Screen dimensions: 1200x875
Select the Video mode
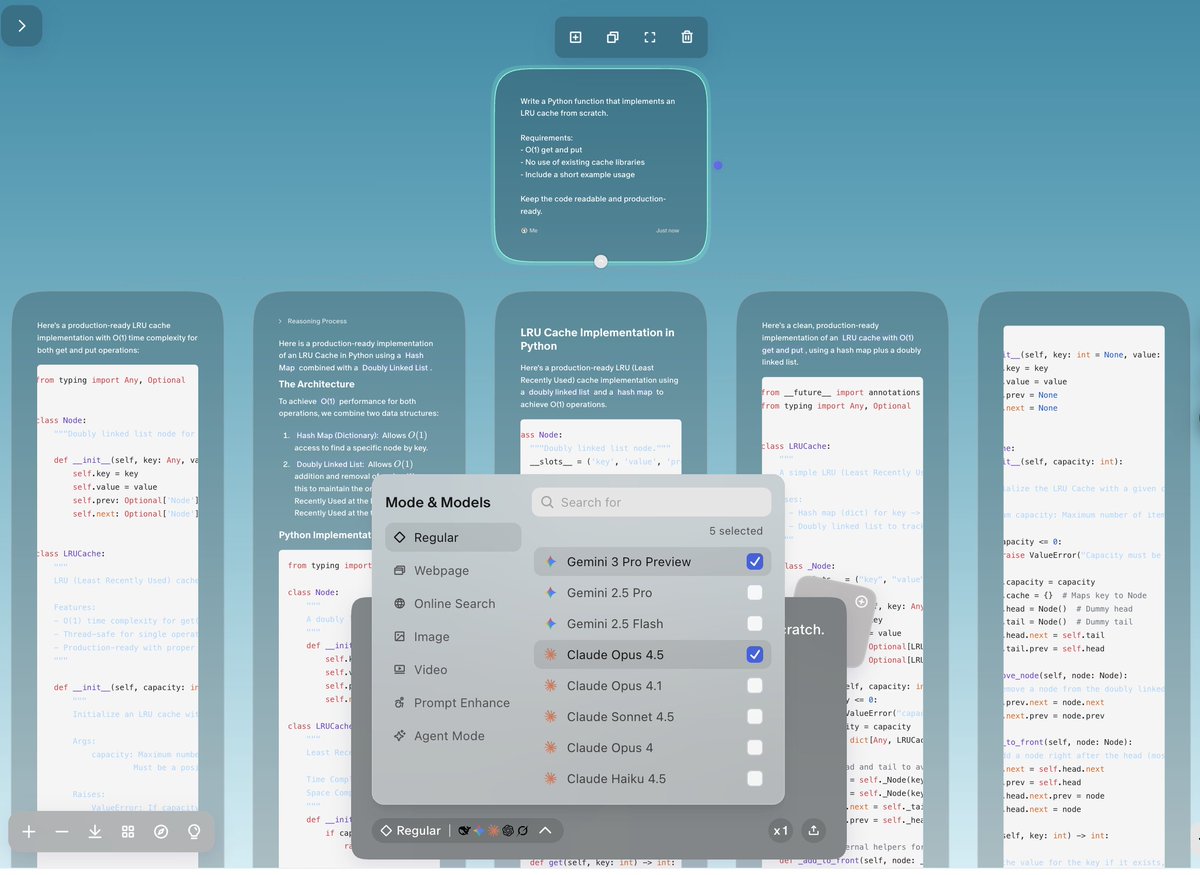[x=453, y=669]
